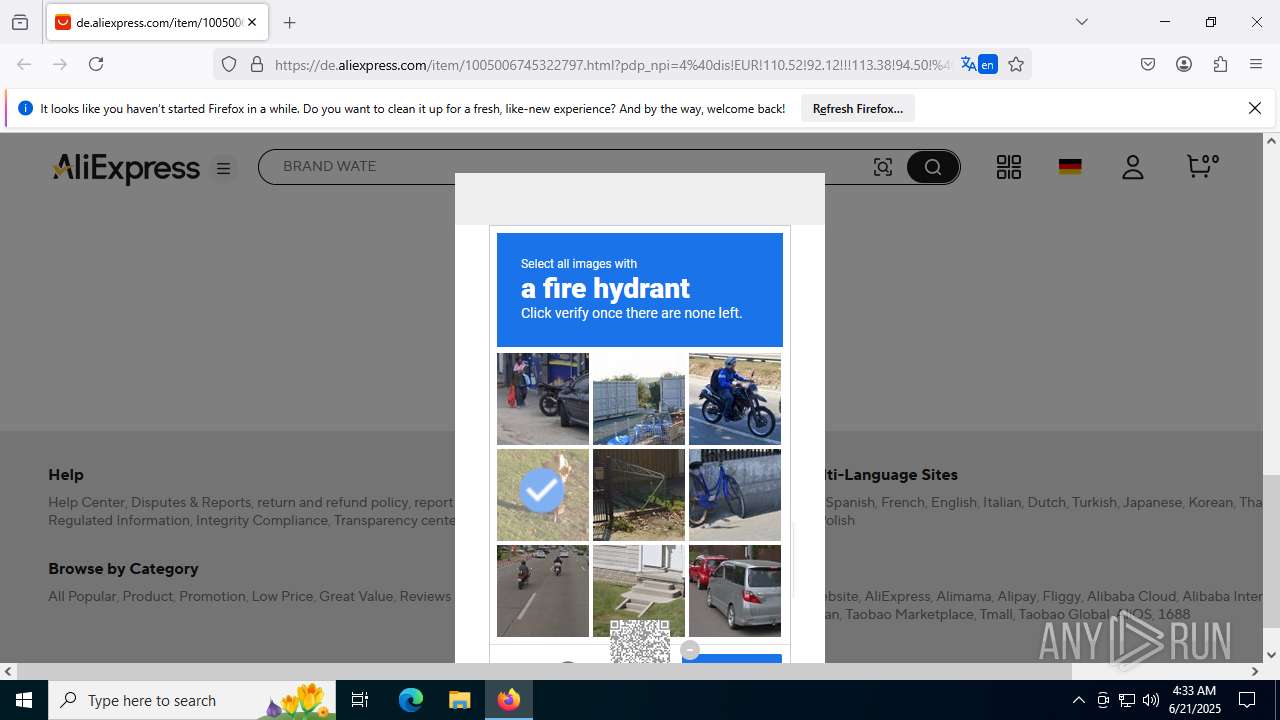Open return and refund policy link
The width and height of the screenshot is (1280, 720).
click(333, 502)
